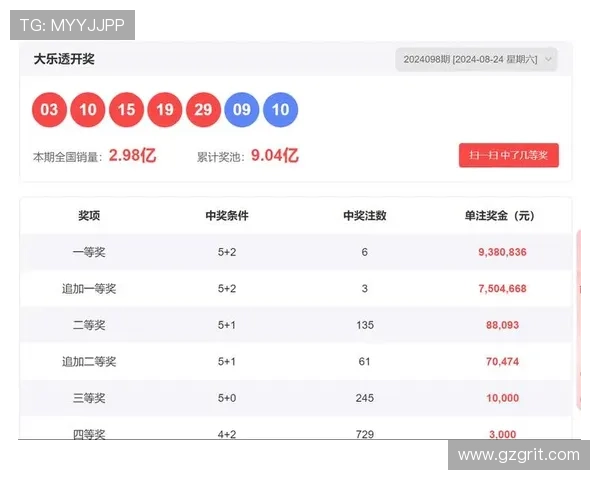
Task: Click the blue ball number 09
Action: 242,109
